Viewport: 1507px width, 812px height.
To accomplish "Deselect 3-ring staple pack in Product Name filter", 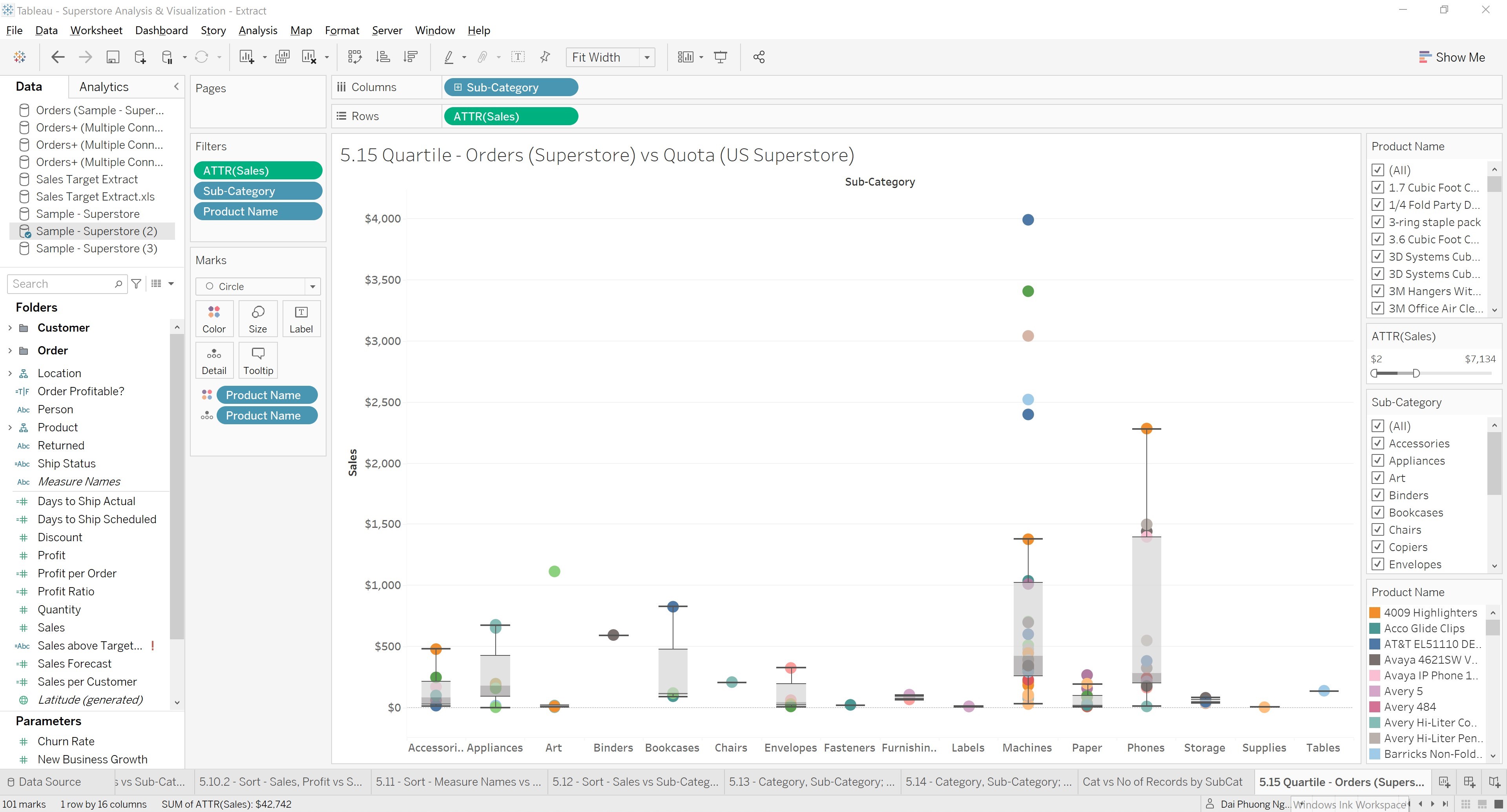I will pyautogui.click(x=1378, y=222).
